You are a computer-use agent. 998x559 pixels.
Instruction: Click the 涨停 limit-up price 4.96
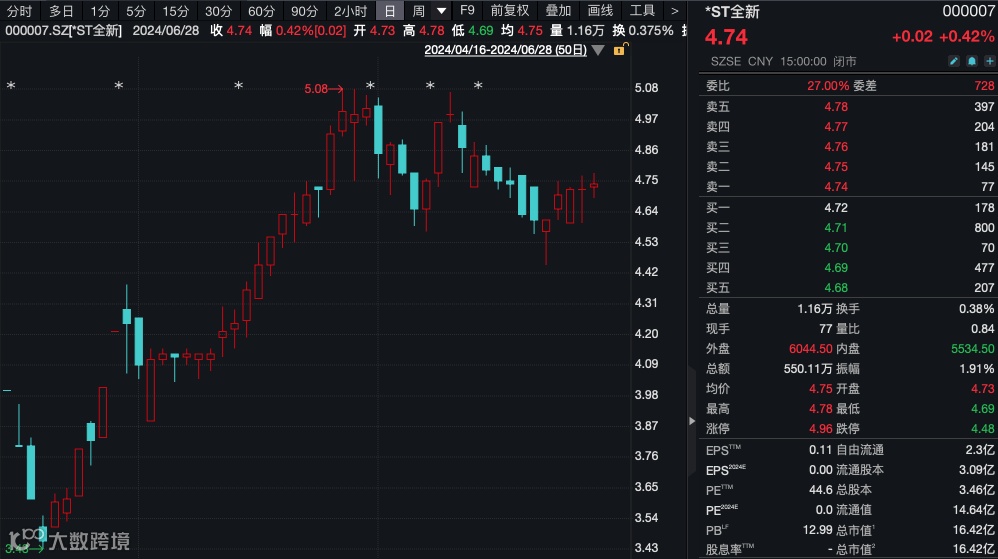pos(820,429)
